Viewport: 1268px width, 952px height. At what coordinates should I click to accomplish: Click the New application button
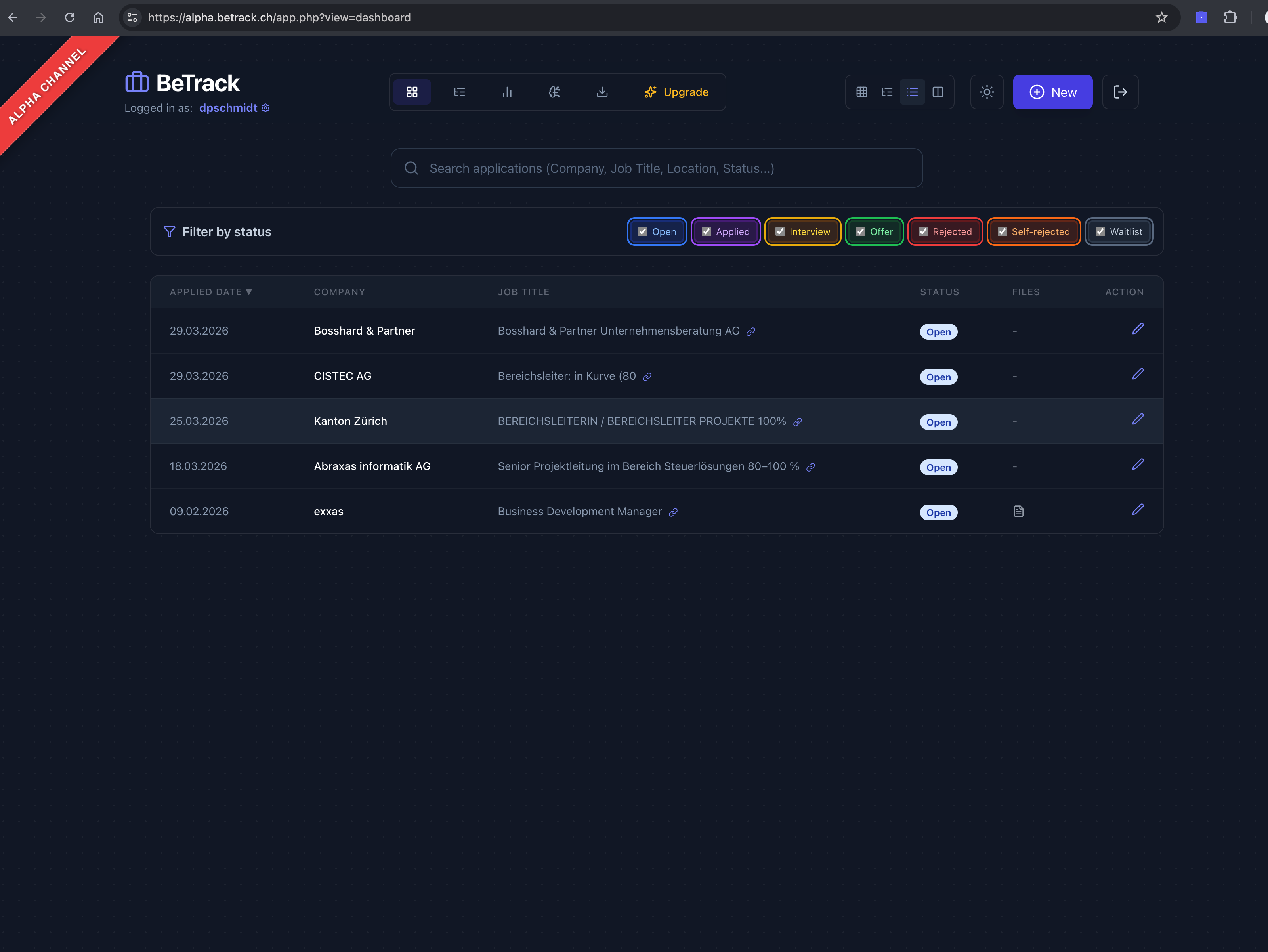pyautogui.click(x=1052, y=92)
